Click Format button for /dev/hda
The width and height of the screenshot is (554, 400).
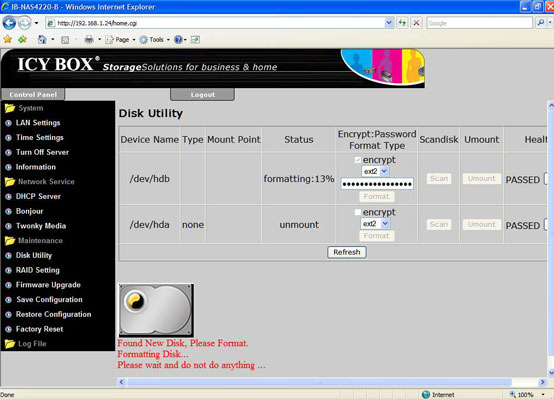click(377, 236)
